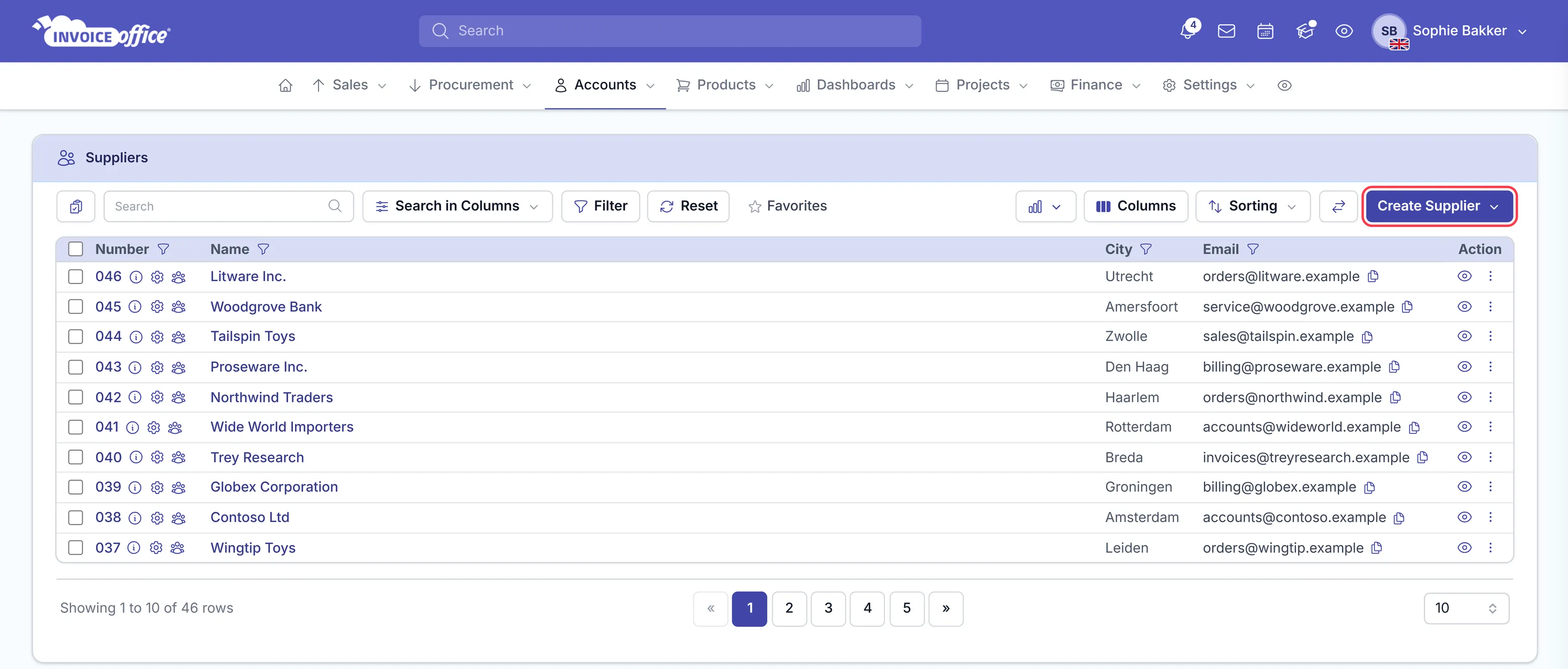Screen dimensions: 1568x669
Task: Go to the home icon in navigation
Action: point(286,85)
